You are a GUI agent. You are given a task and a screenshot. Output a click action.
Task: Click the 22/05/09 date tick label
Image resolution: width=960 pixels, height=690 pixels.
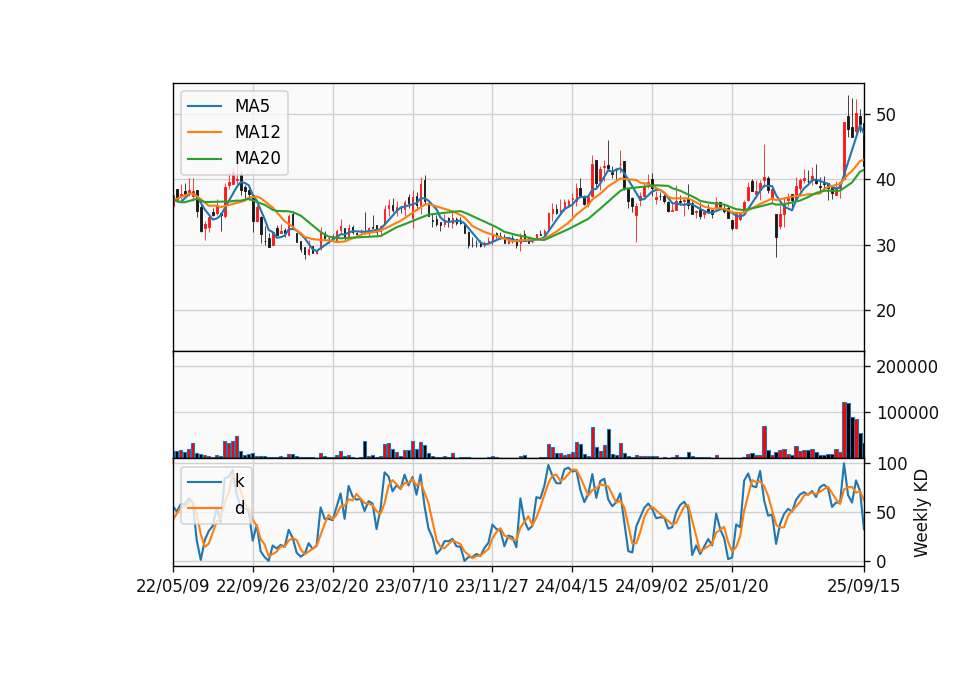173,586
